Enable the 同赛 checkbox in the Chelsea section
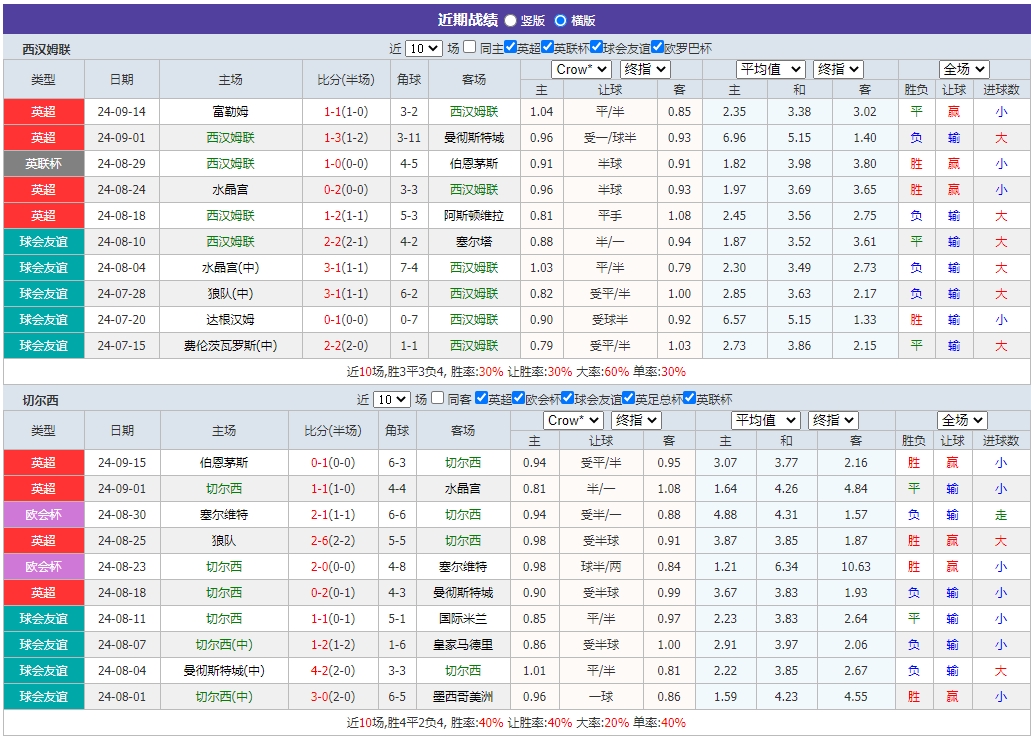1031x736 pixels. (439, 397)
